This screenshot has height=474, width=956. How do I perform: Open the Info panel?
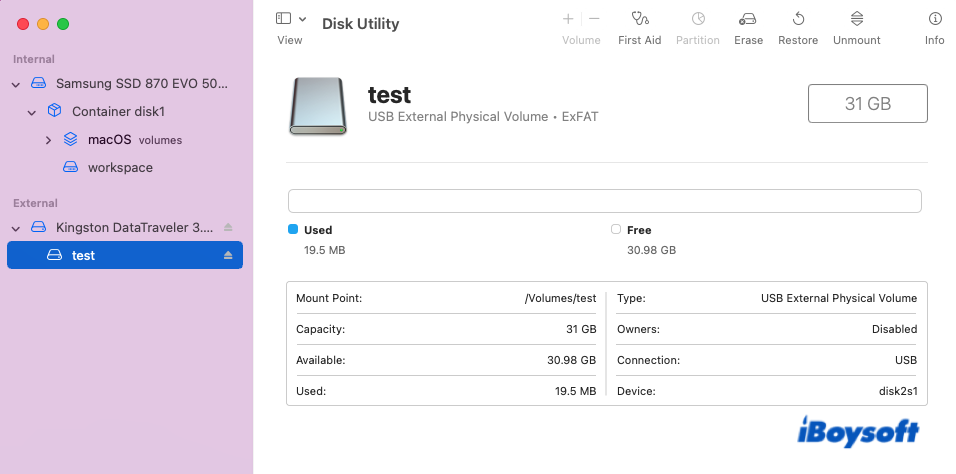coord(934,19)
